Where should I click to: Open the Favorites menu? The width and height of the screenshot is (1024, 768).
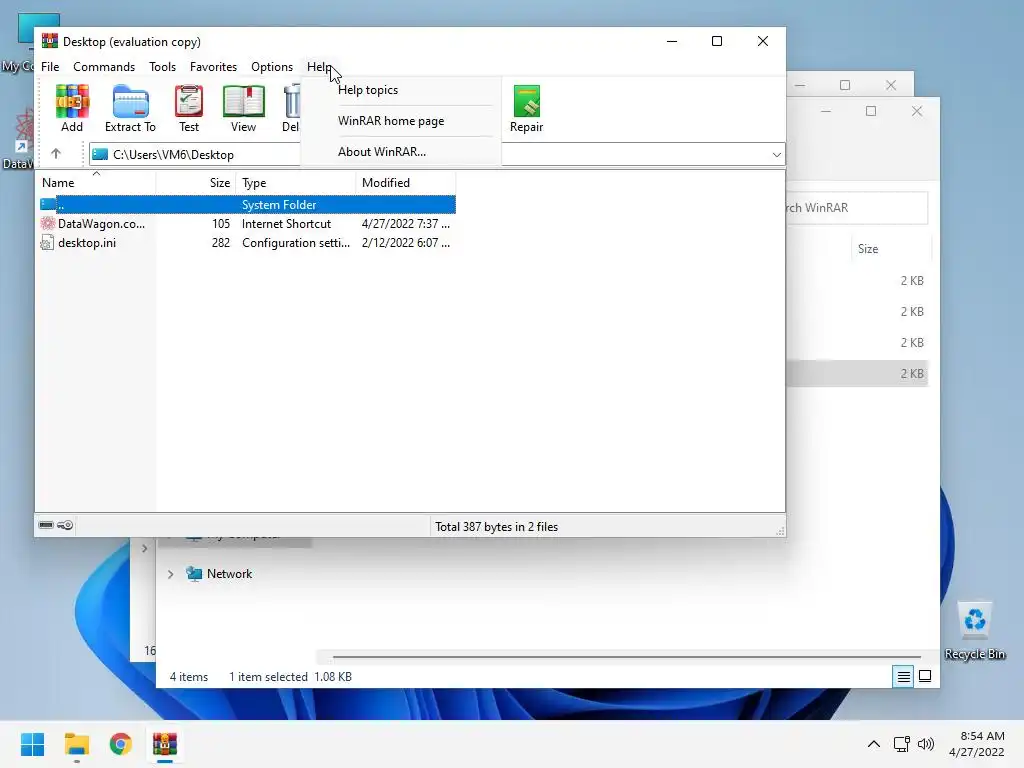click(213, 67)
